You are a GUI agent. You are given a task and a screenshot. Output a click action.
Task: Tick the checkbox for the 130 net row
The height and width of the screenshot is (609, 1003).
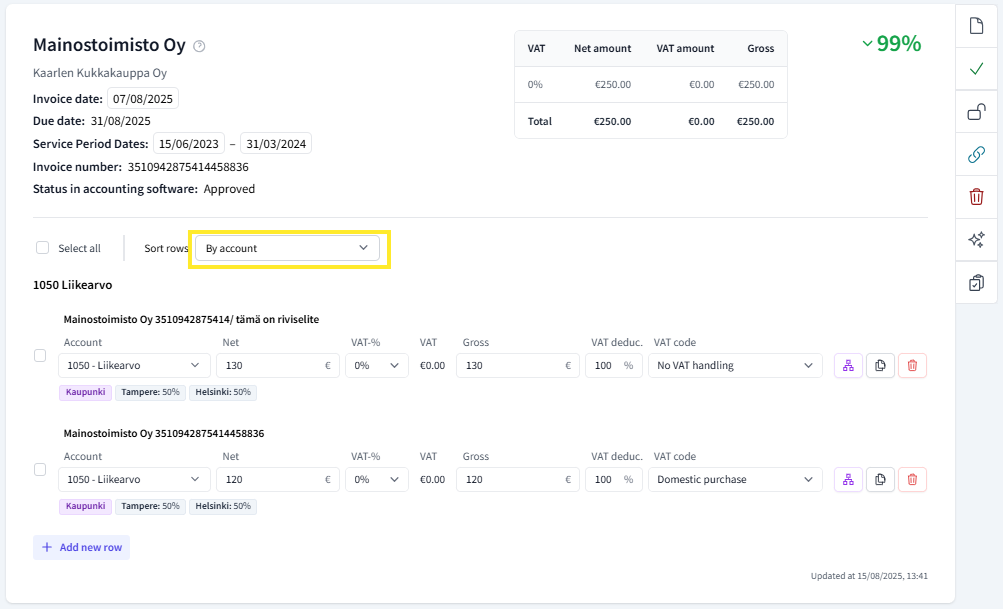40,355
